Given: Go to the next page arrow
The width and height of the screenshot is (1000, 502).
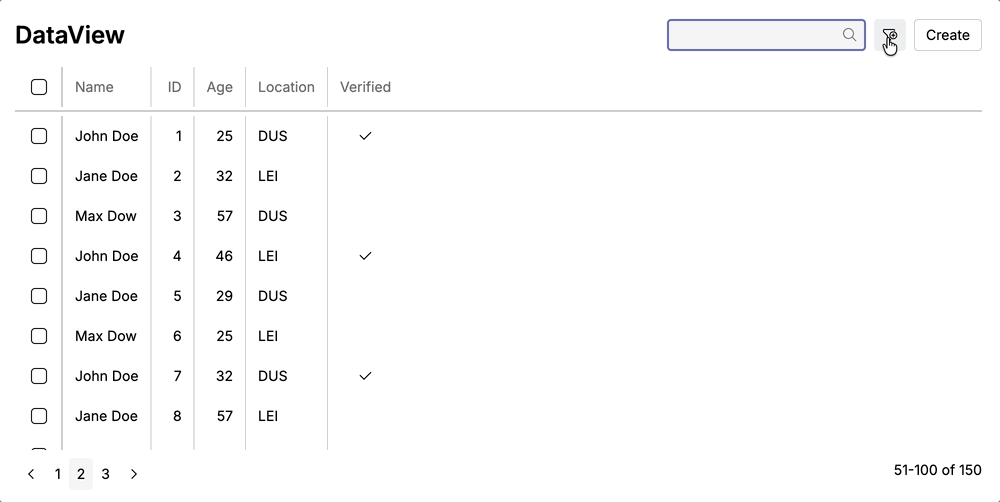Looking at the screenshot, I should 134,474.
